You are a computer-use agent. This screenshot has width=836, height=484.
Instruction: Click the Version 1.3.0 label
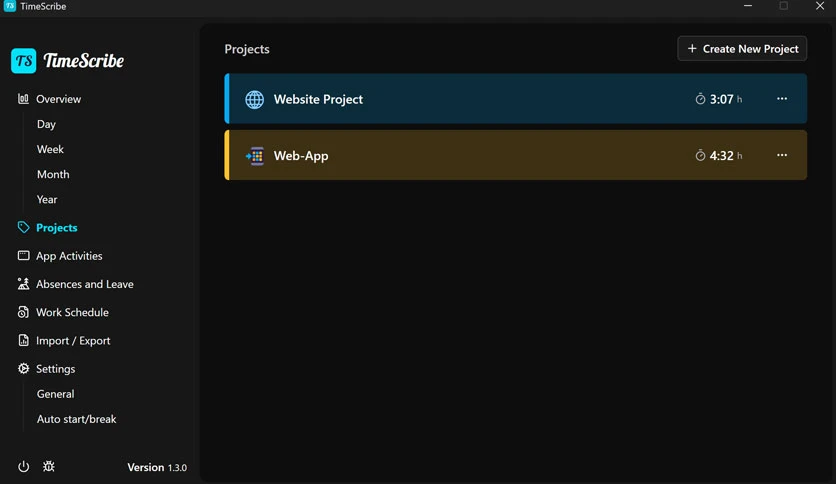coord(157,467)
